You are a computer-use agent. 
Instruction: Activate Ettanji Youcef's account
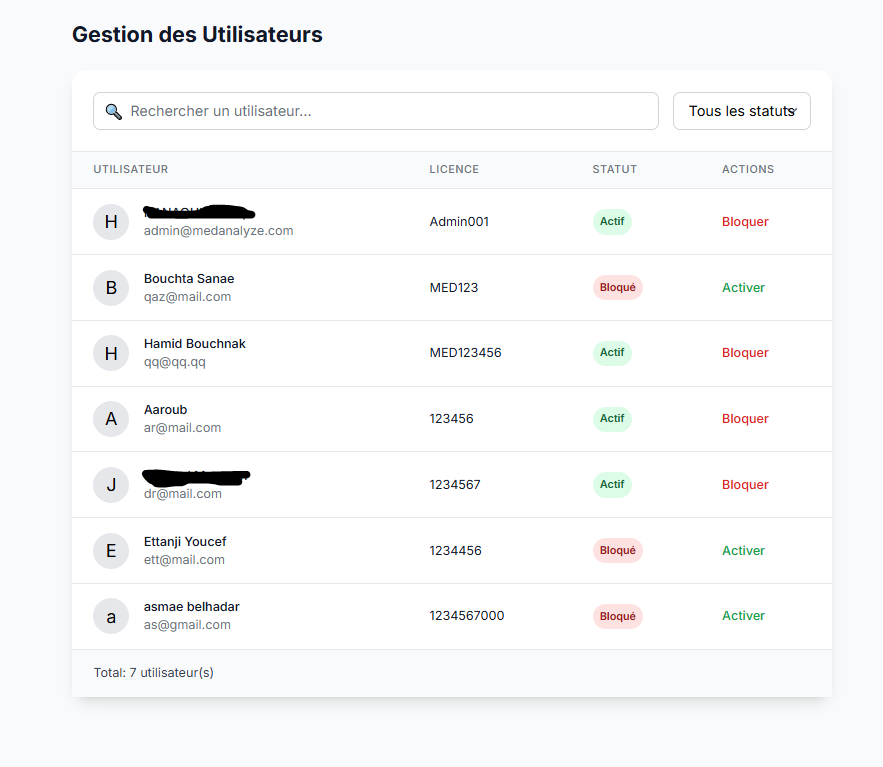(743, 551)
